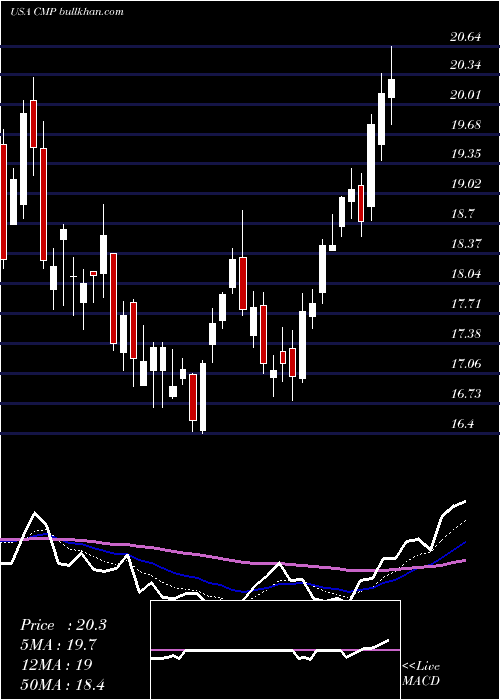Image resolution: width=500 pixels, height=700 pixels.
Task: Click the last candlestick with the tallest upper wick
Action: coord(392,88)
